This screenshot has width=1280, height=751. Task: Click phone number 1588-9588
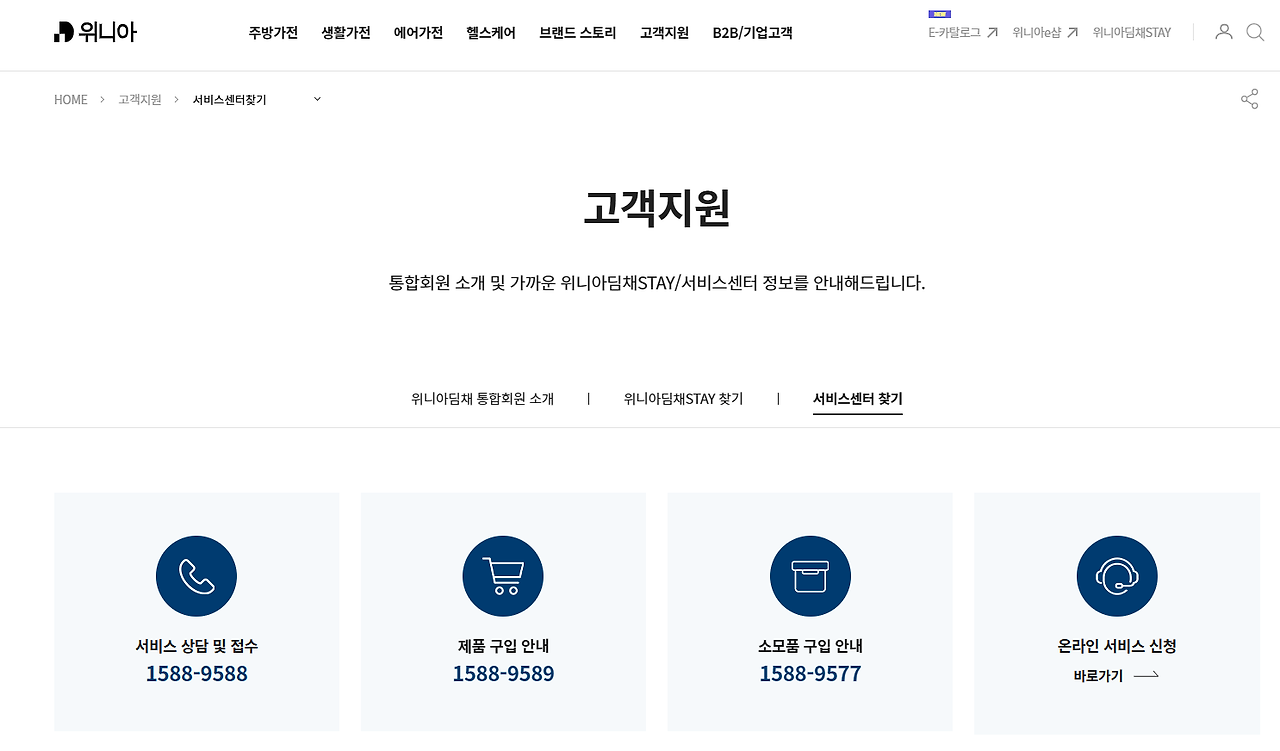(x=196, y=674)
